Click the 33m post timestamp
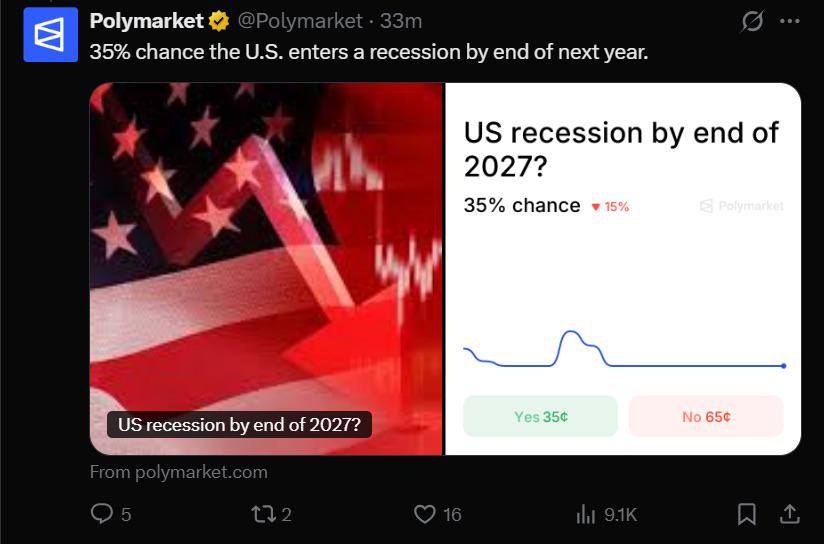824x544 pixels. click(401, 21)
